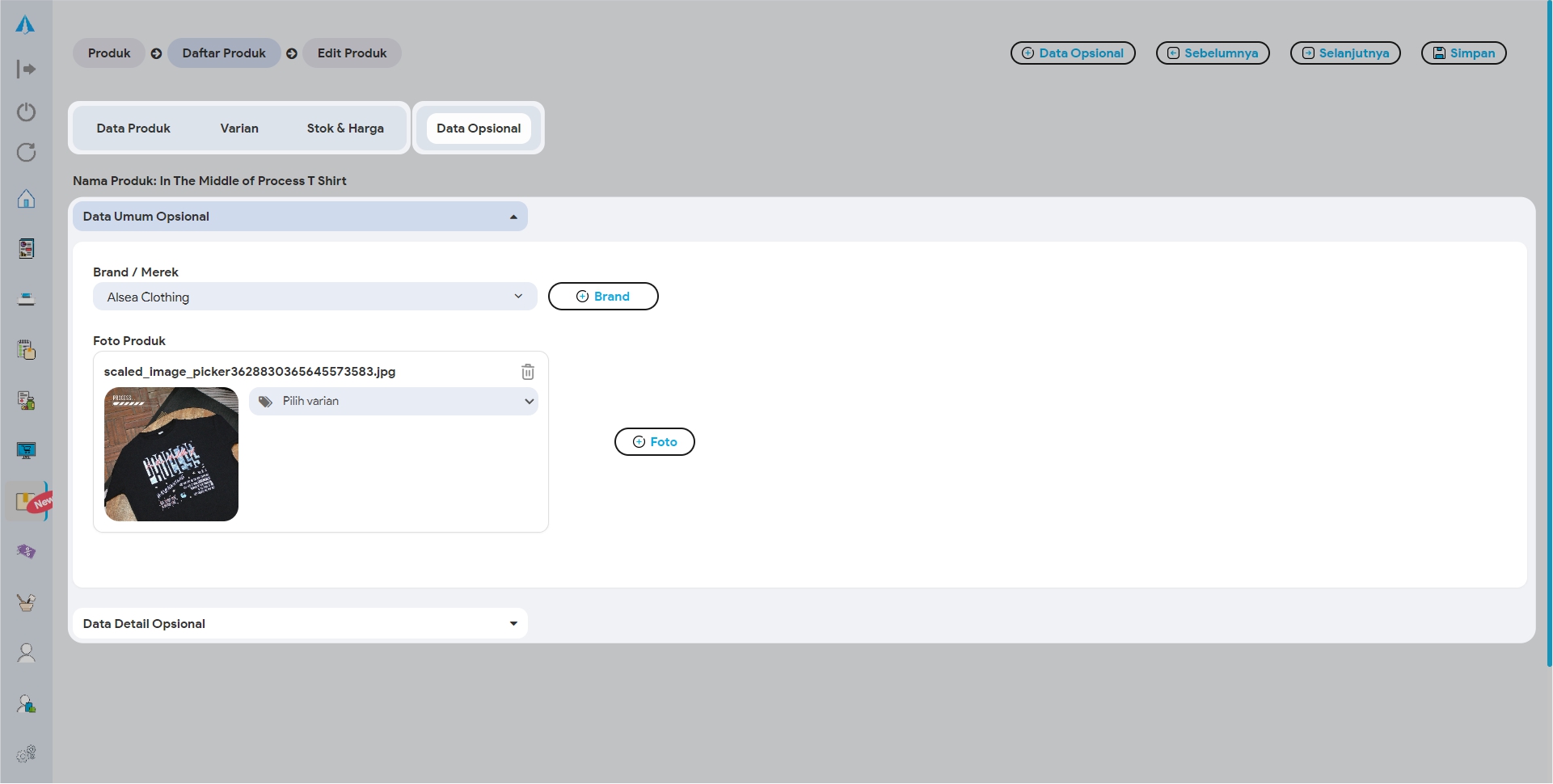
Task: Delete the uploaded product photo with trash icon
Action: click(527, 372)
